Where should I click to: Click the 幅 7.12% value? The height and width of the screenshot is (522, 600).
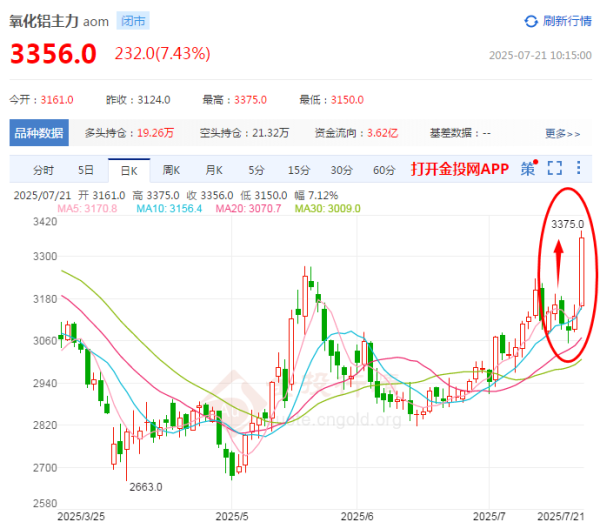point(316,196)
